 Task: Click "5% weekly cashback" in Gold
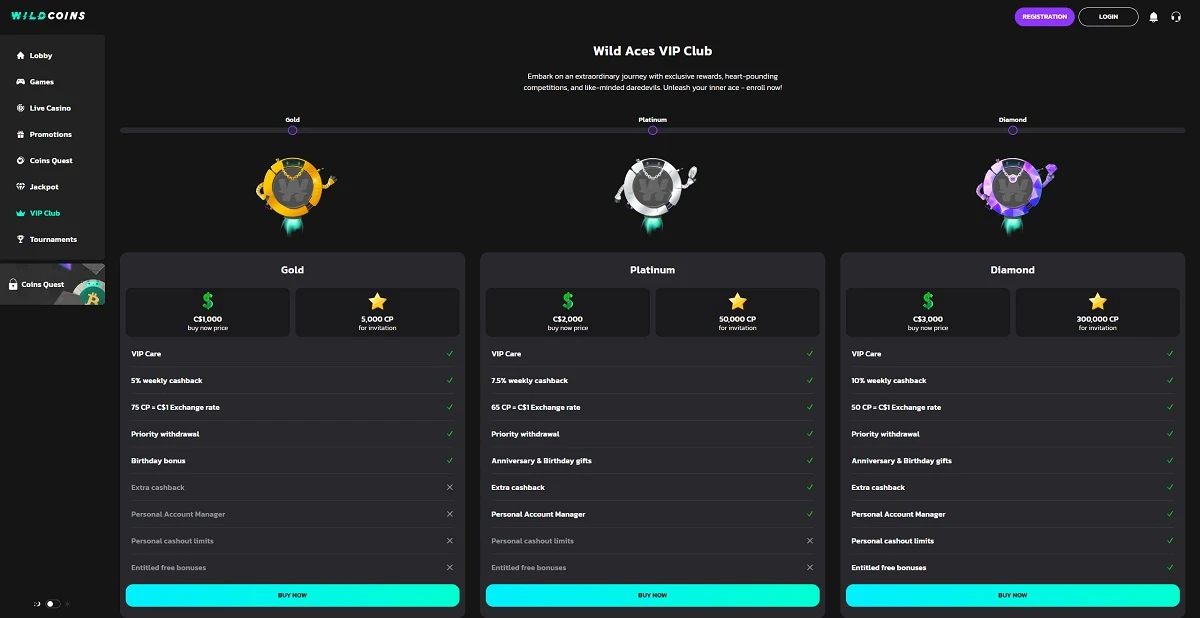pyautogui.click(x=166, y=381)
